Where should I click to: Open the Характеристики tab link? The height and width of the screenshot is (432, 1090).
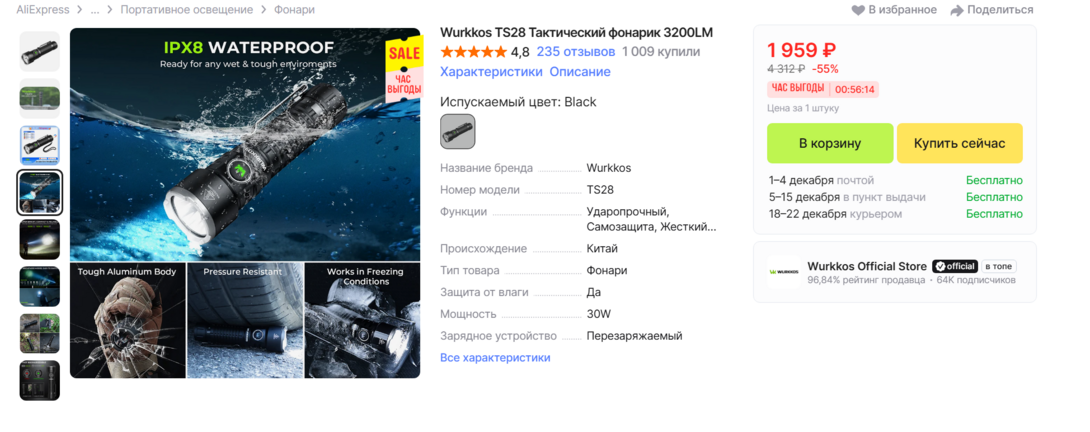(x=491, y=72)
